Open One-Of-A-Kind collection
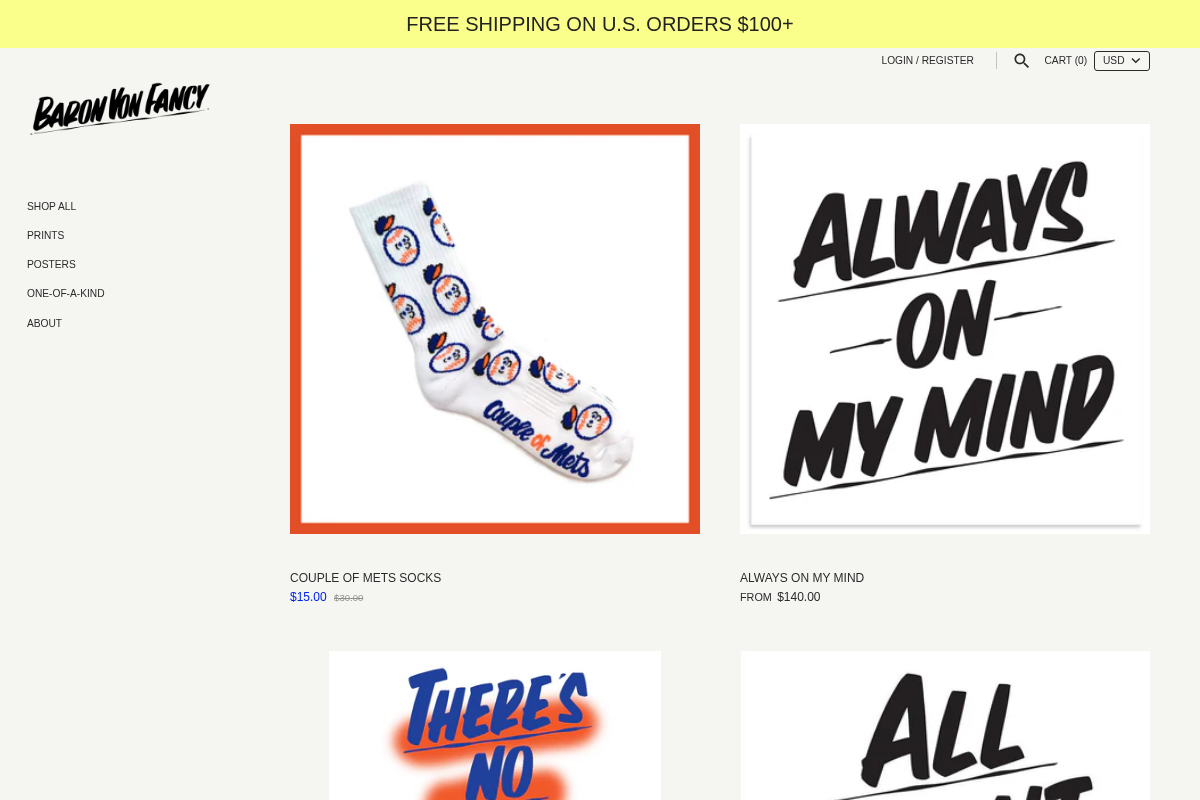The image size is (1200, 800). tap(65, 294)
